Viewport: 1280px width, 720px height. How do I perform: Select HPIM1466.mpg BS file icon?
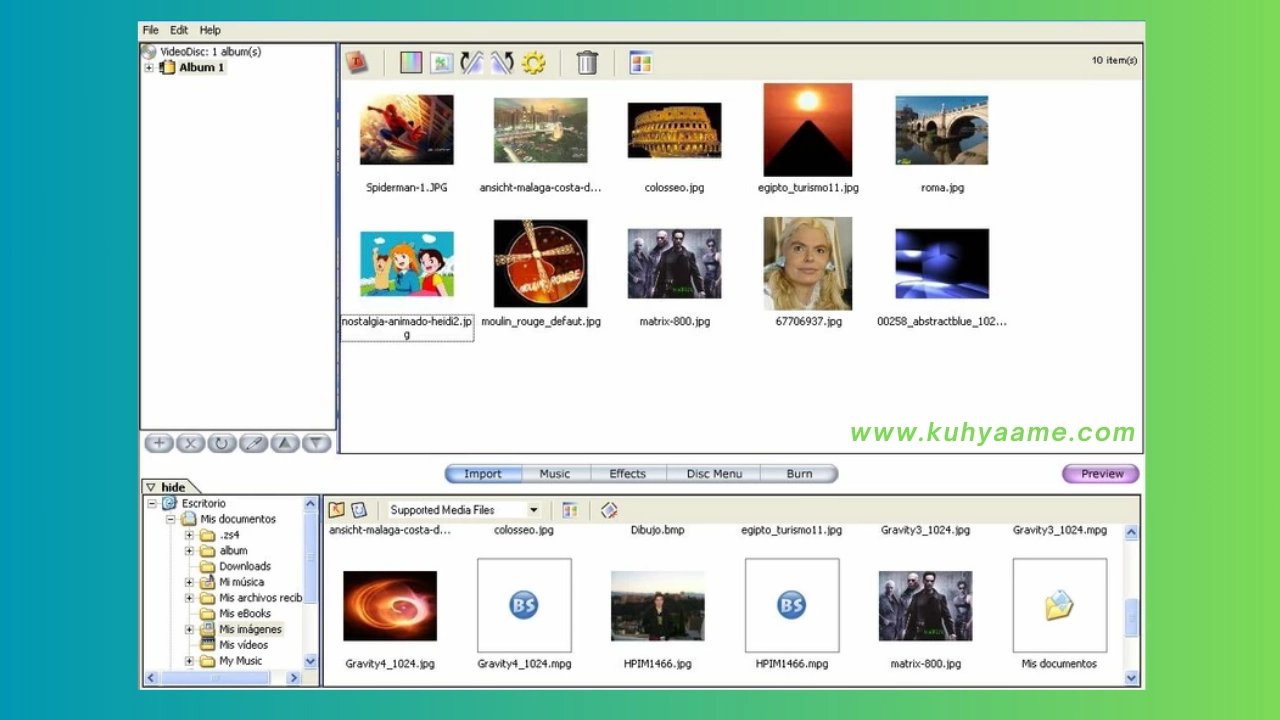click(x=792, y=605)
